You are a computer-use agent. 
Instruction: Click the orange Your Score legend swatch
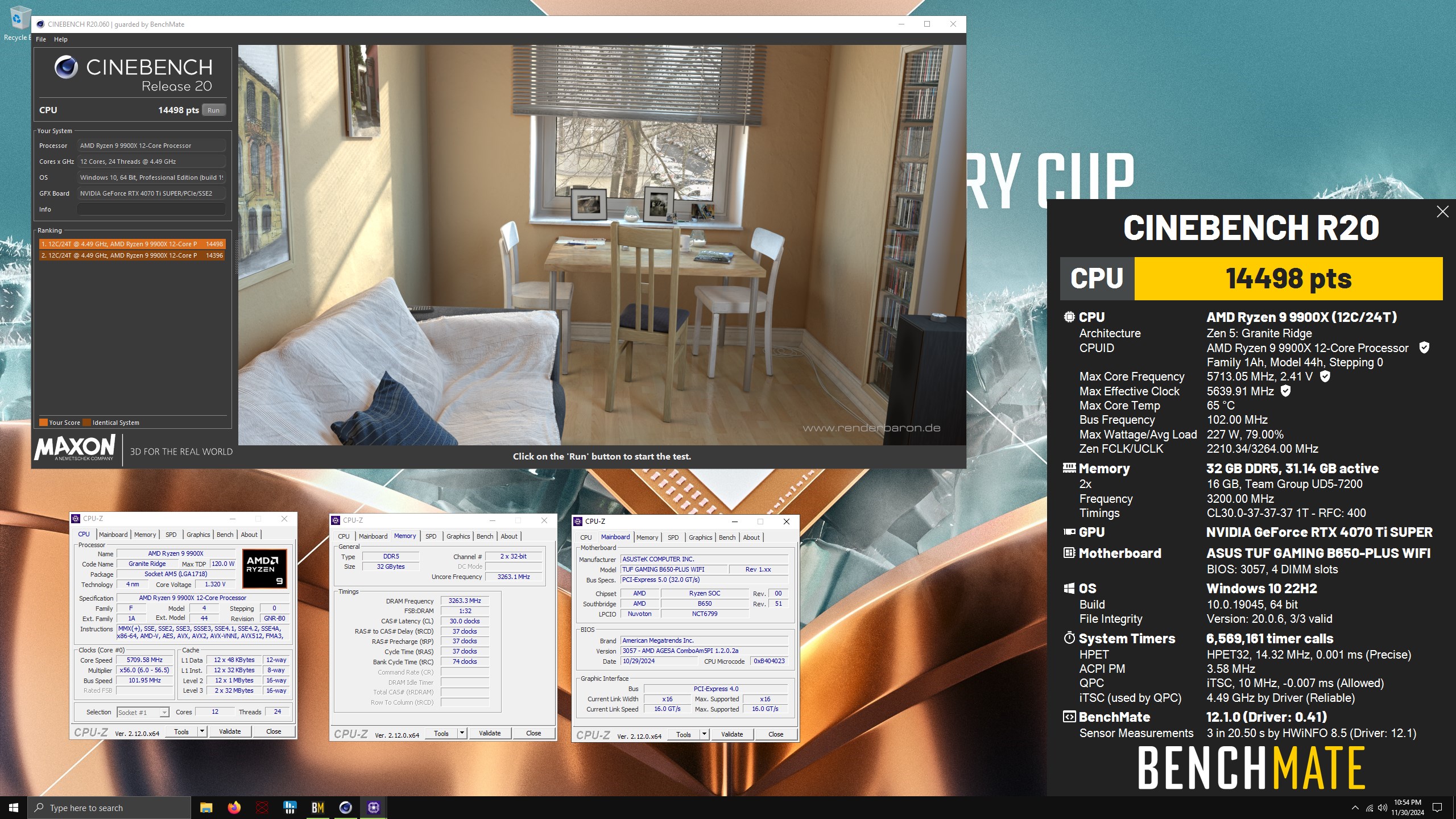coord(43,423)
